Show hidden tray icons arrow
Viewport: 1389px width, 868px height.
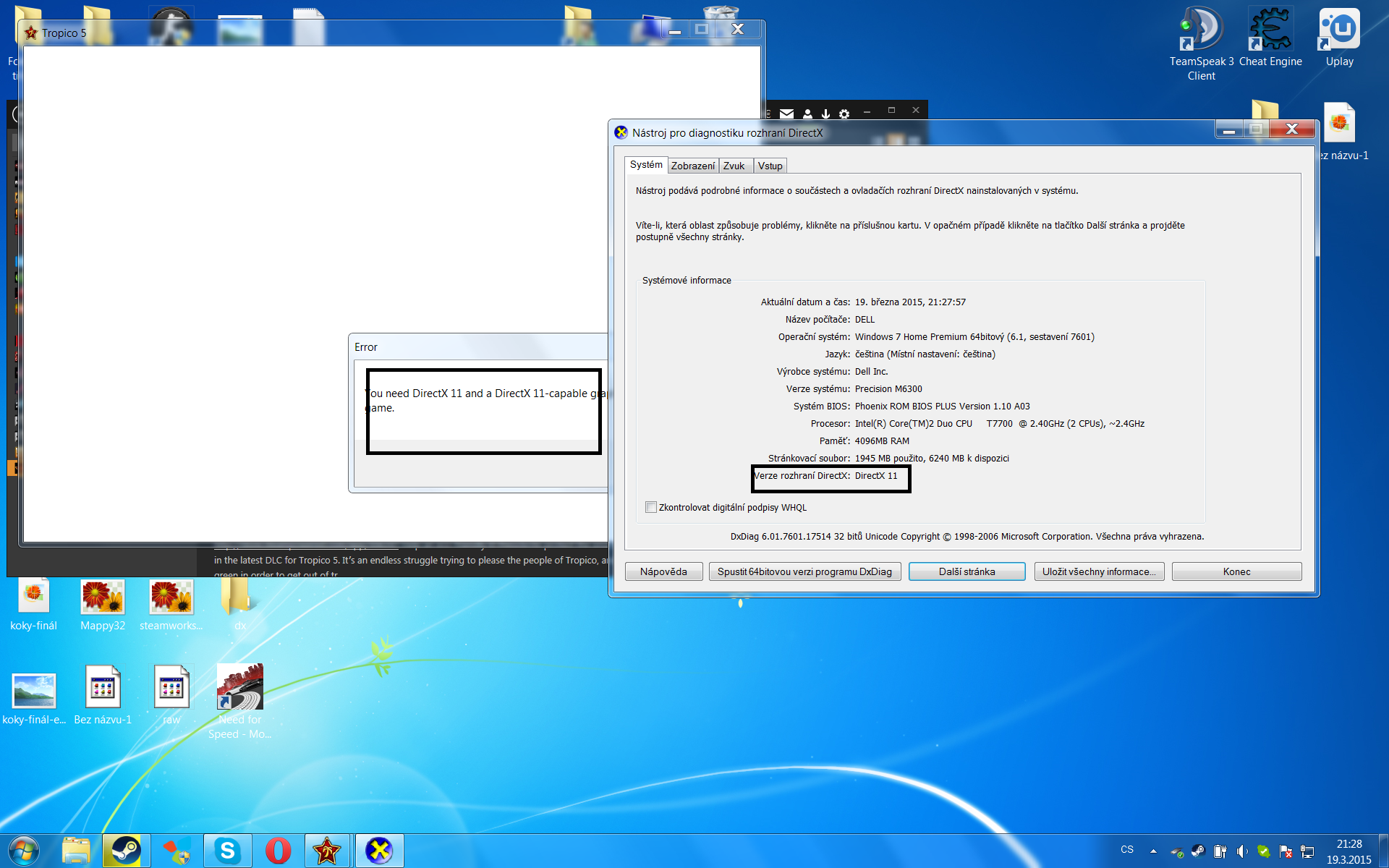pyautogui.click(x=1153, y=851)
